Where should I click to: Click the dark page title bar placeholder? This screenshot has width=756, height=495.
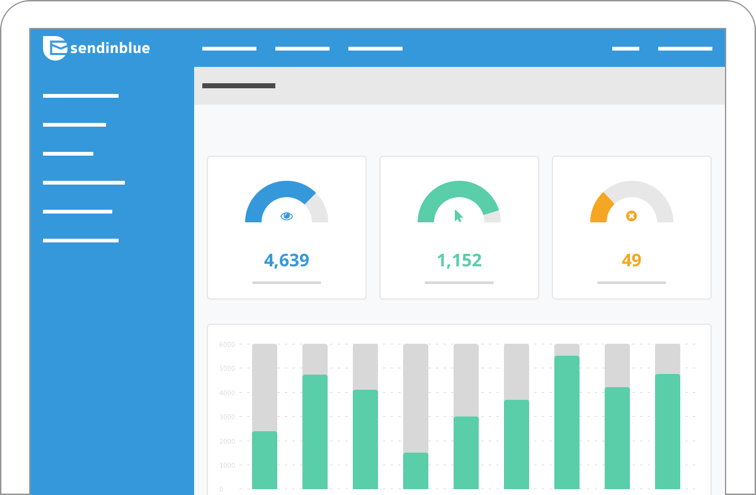click(x=239, y=86)
